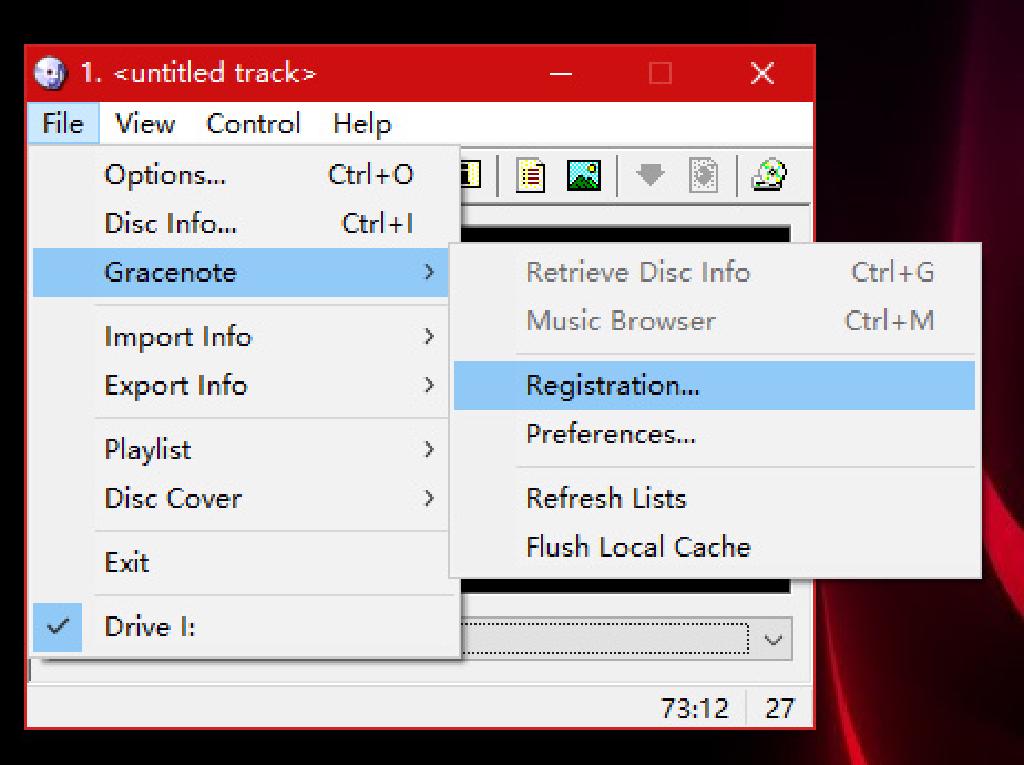Expand the Export Info submenu
The height and width of the screenshot is (765, 1024).
point(240,385)
